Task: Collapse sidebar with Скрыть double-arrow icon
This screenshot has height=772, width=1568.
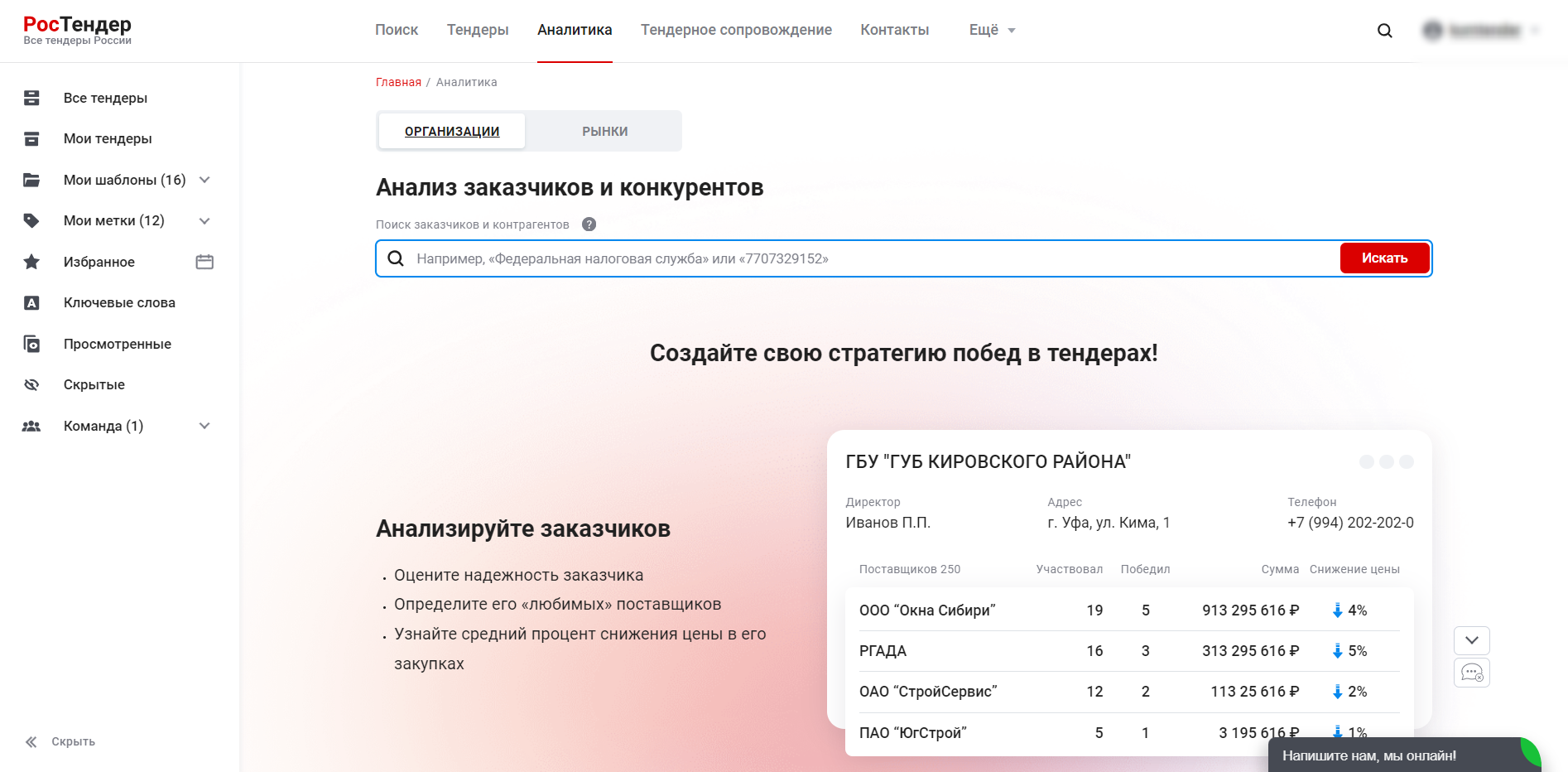Action: coord(31,741)
